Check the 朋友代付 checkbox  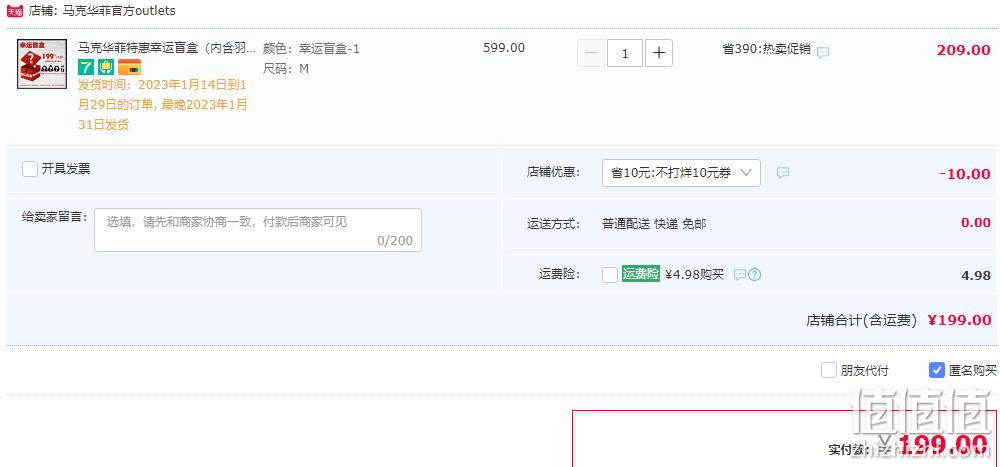pyautogui.click(x=828, y=370)
